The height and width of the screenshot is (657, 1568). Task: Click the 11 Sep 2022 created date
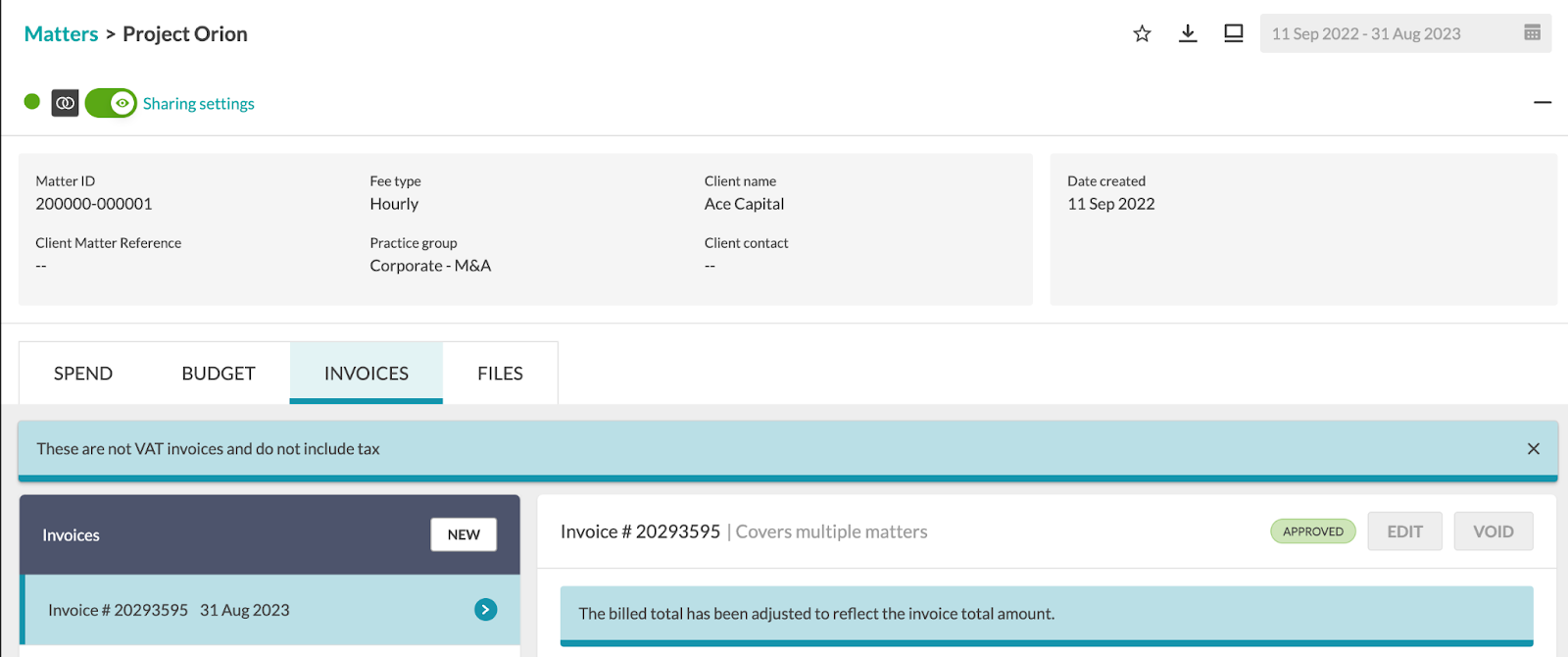click(1111, 204)
